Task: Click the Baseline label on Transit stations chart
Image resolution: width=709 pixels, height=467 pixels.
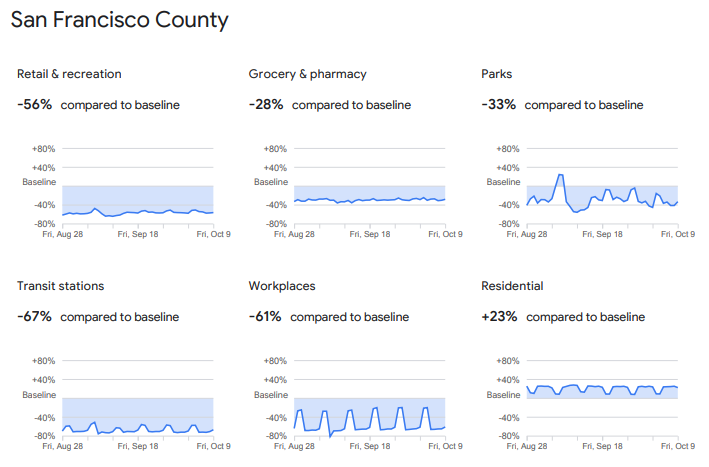Action: pyautogui.click(x=40, y=395)
